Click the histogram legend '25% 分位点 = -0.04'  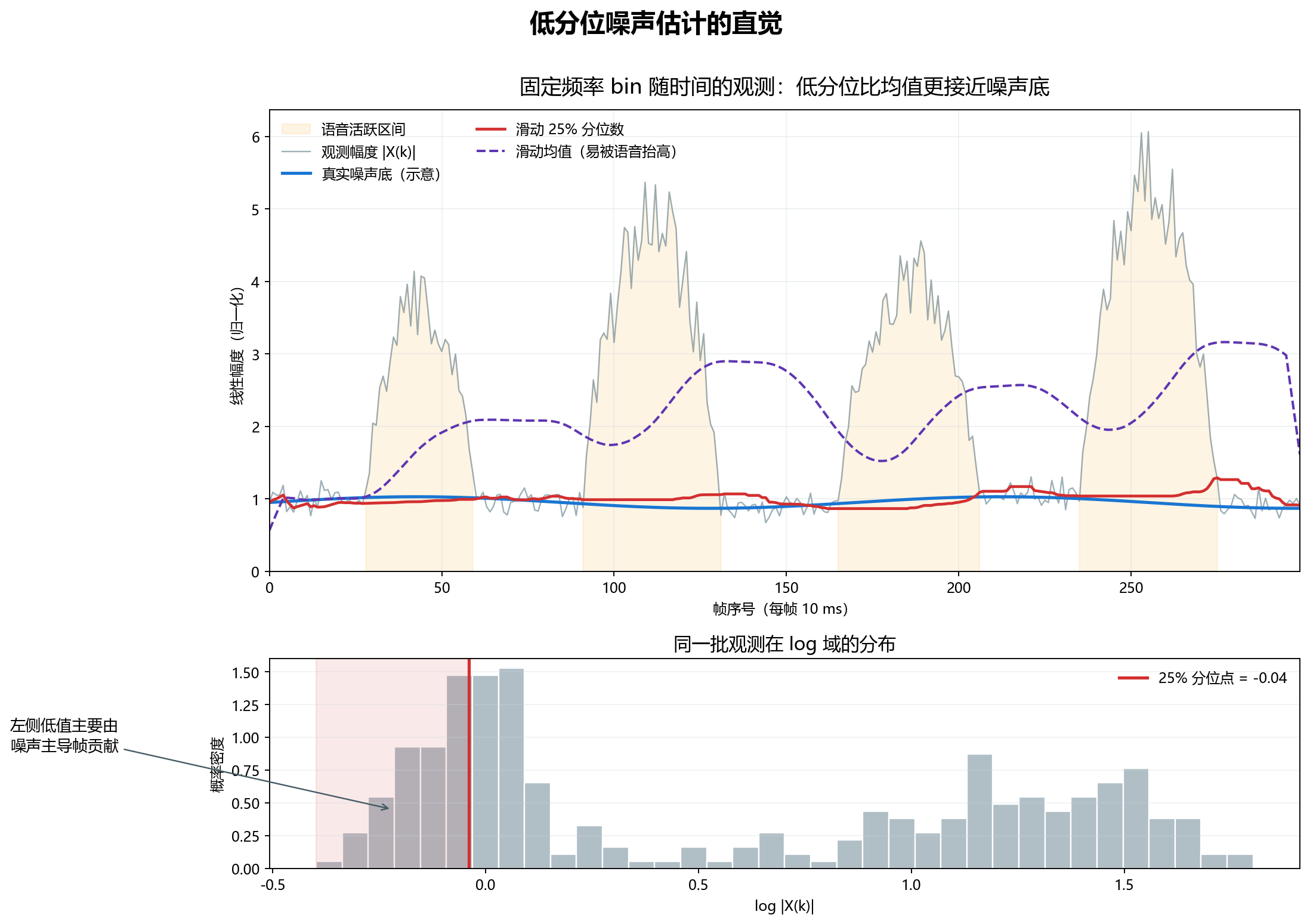1222,678
